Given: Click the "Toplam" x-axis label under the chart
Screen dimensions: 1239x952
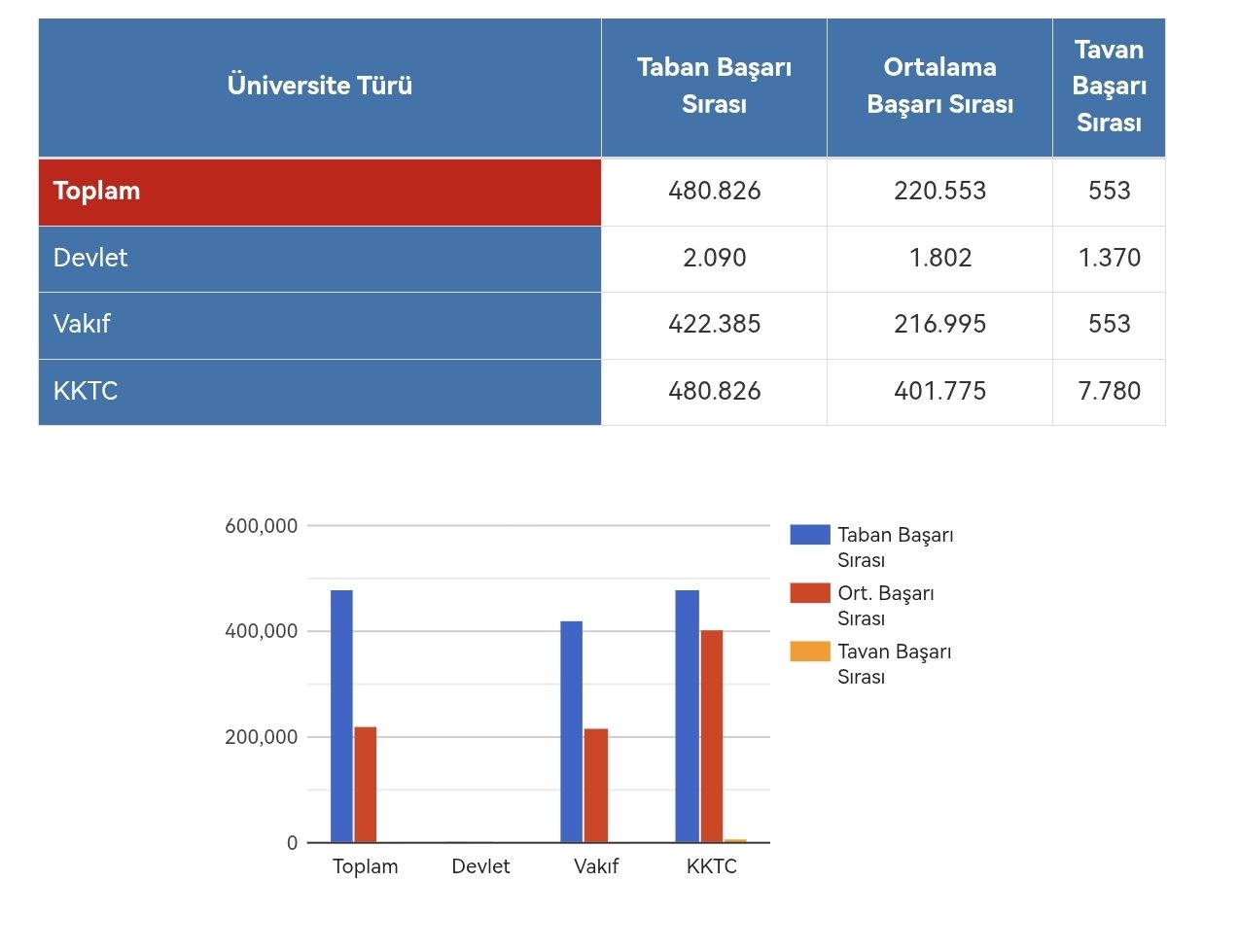Looking at the screenshot, I should (366, 866).
